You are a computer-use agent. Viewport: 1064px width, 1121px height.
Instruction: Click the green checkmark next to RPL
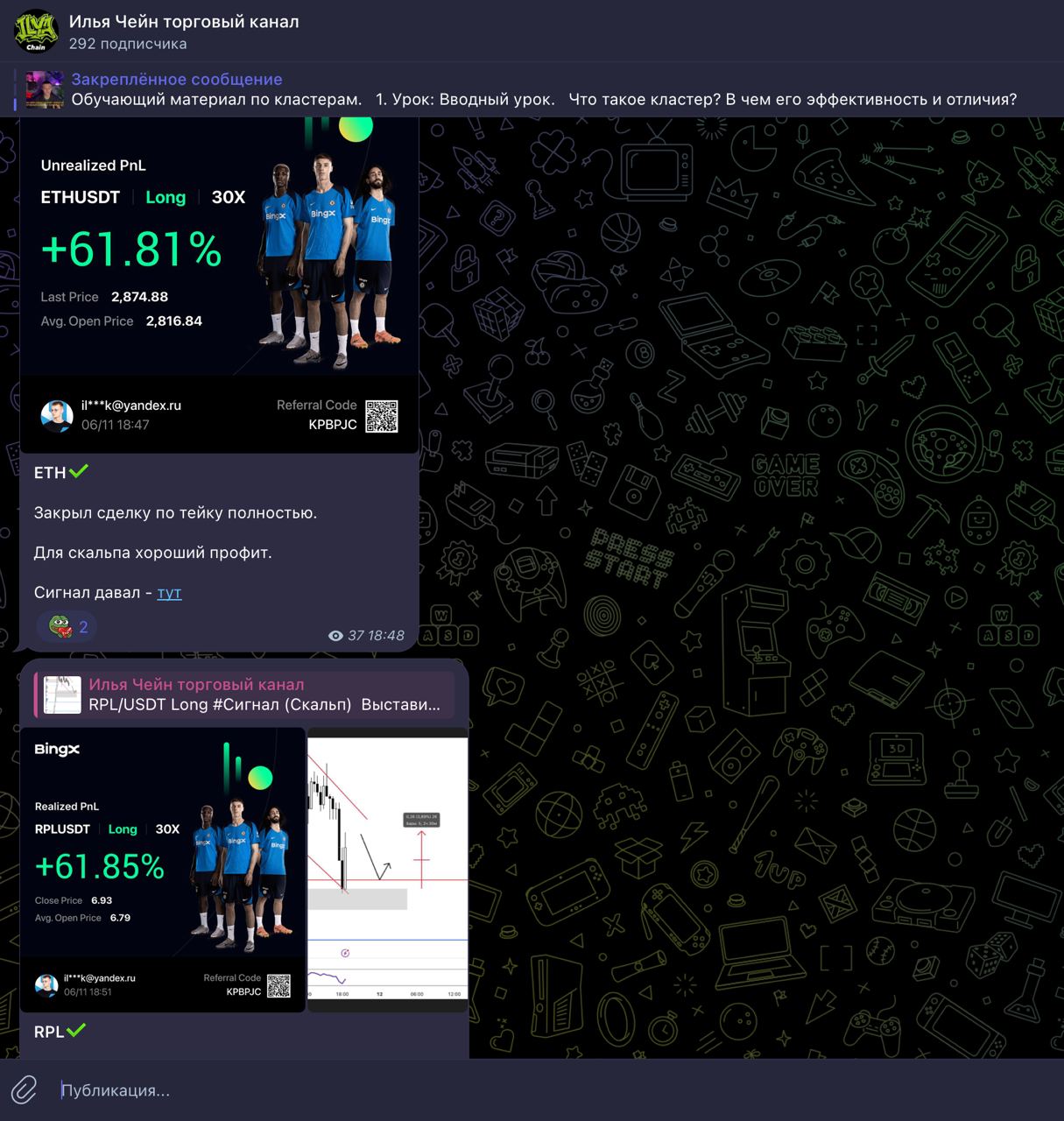click(76, 1030)
